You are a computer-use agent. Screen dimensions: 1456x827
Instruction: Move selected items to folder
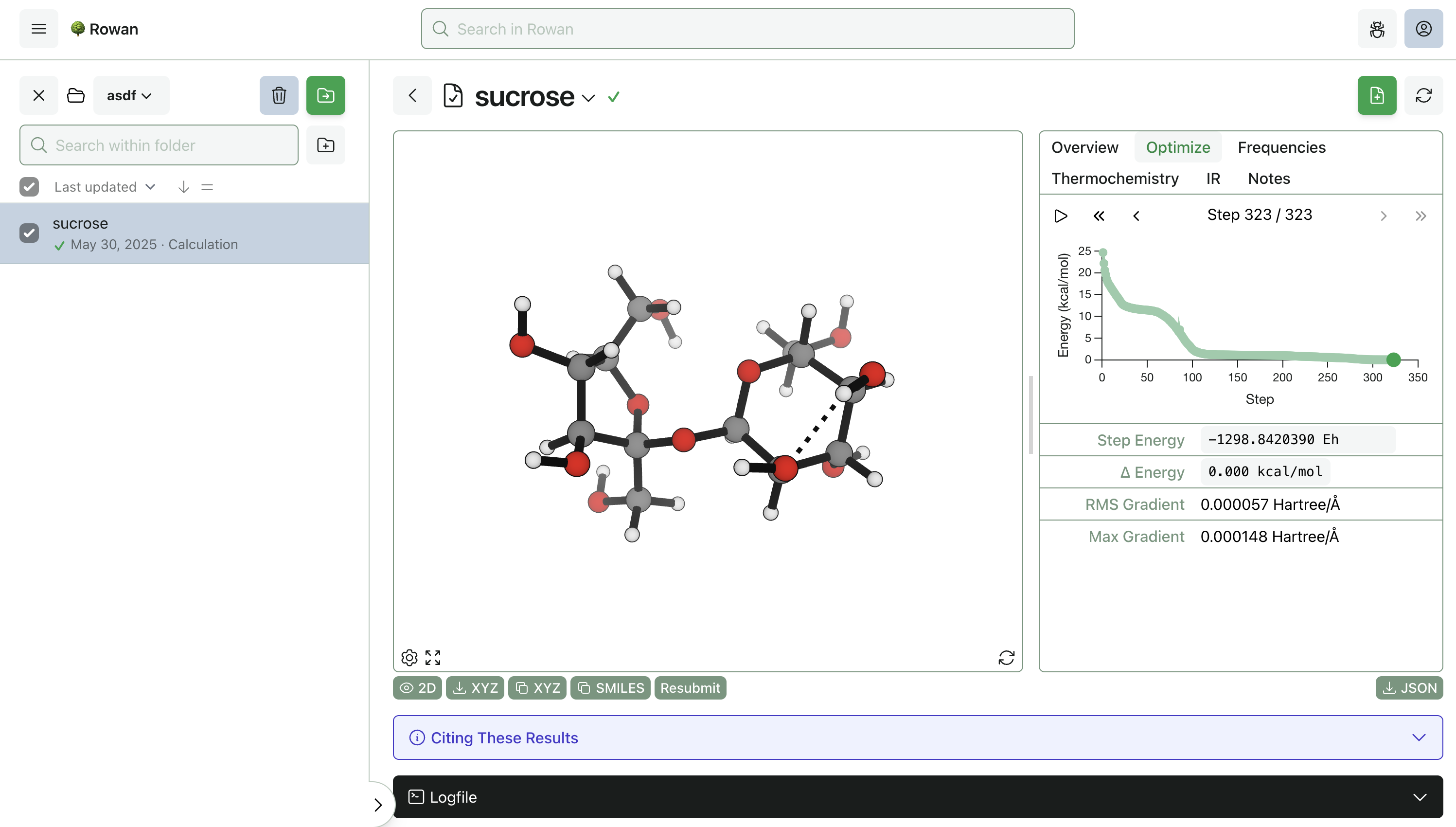tap(325, 95)
